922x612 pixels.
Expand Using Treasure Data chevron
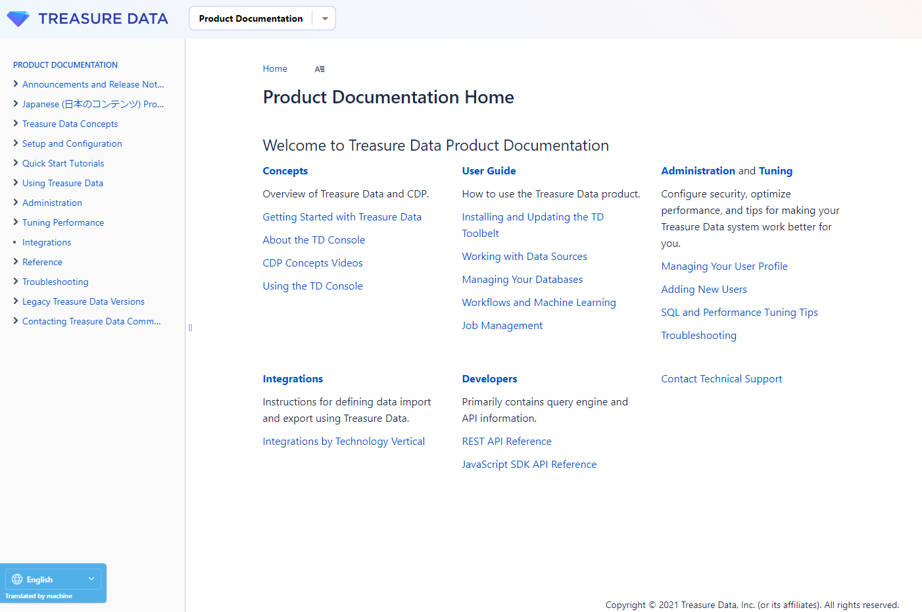[15, 182]
